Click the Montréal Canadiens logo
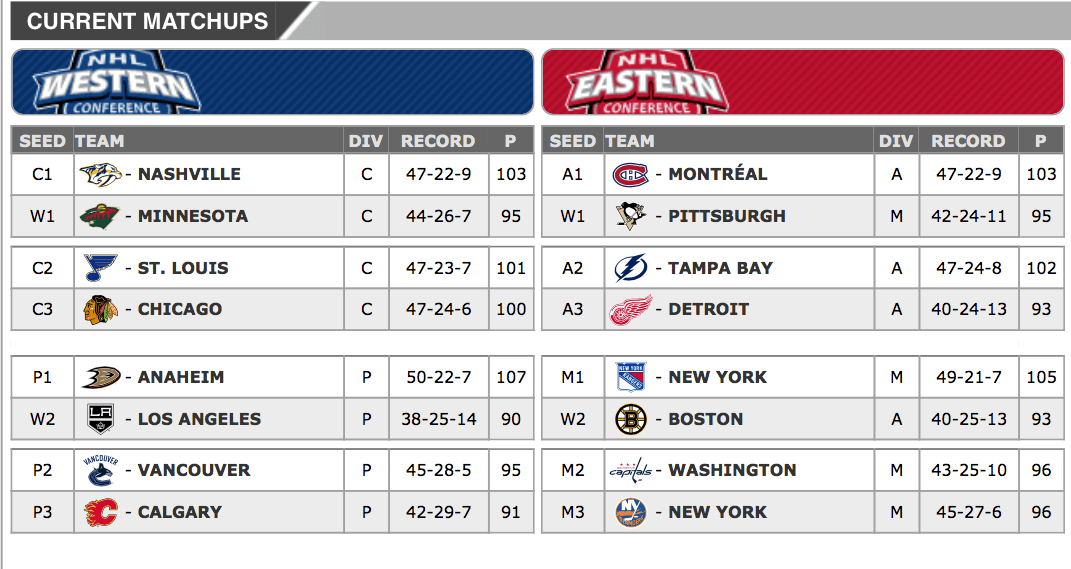Image resolution: width=1071 pixels, height=569 pixels. coord(630,174)
